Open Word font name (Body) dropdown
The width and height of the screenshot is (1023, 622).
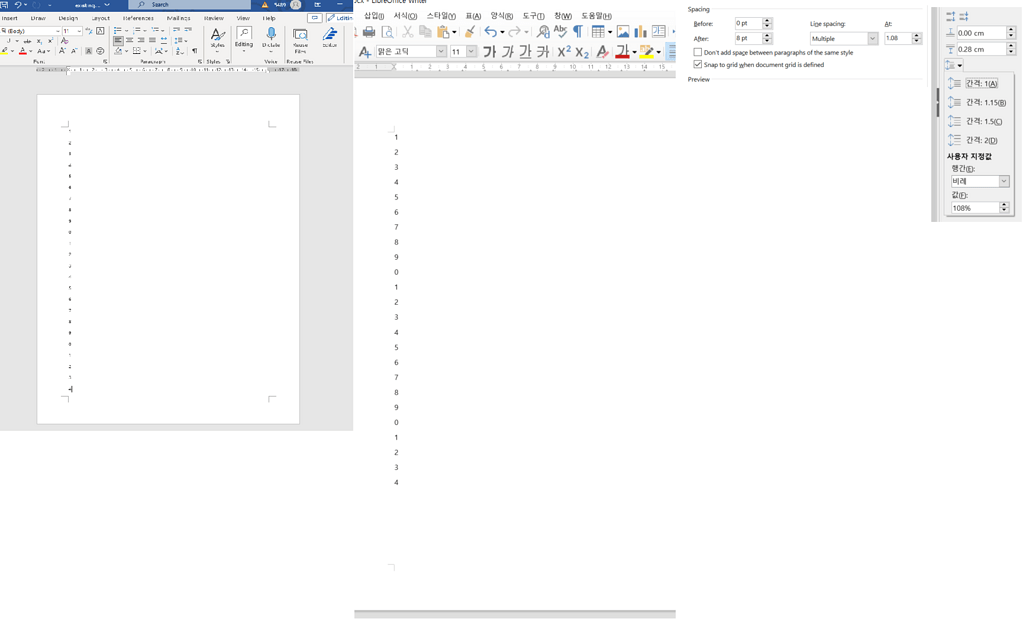57,31
